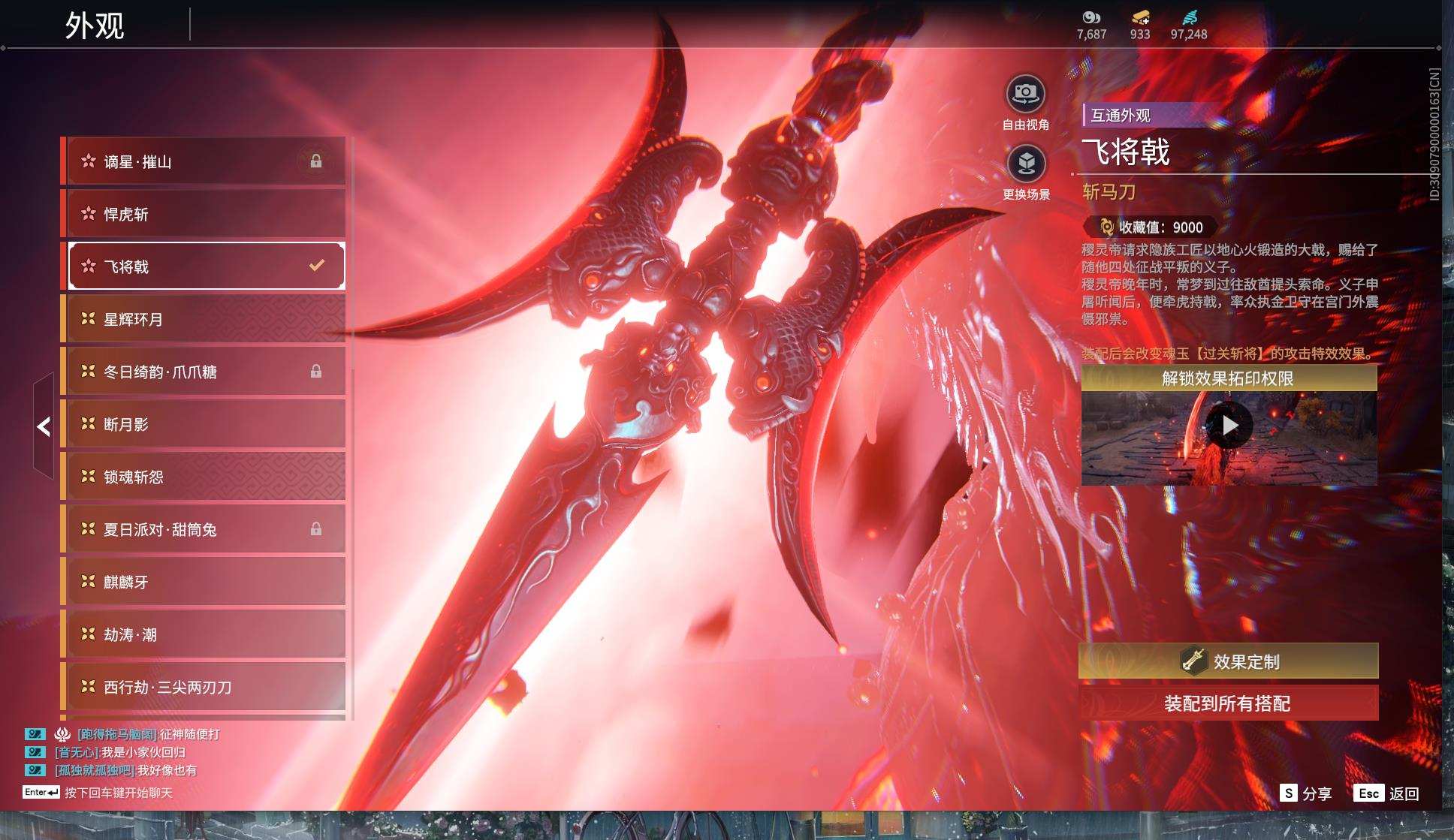Click the lotus badge icon in the first chat line
The height and width of the screenshot is (840, 1454).
62,734
